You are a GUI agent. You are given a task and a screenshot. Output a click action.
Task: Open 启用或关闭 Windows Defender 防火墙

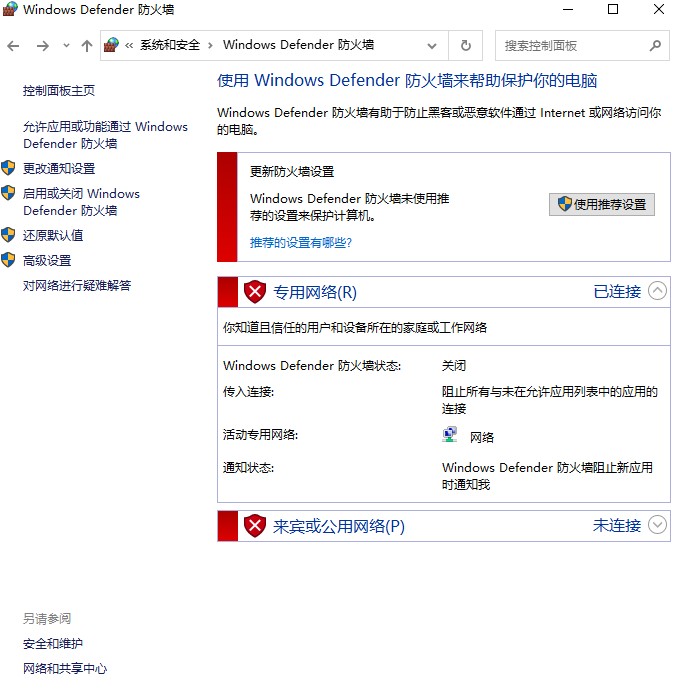(x=82, y=202)
